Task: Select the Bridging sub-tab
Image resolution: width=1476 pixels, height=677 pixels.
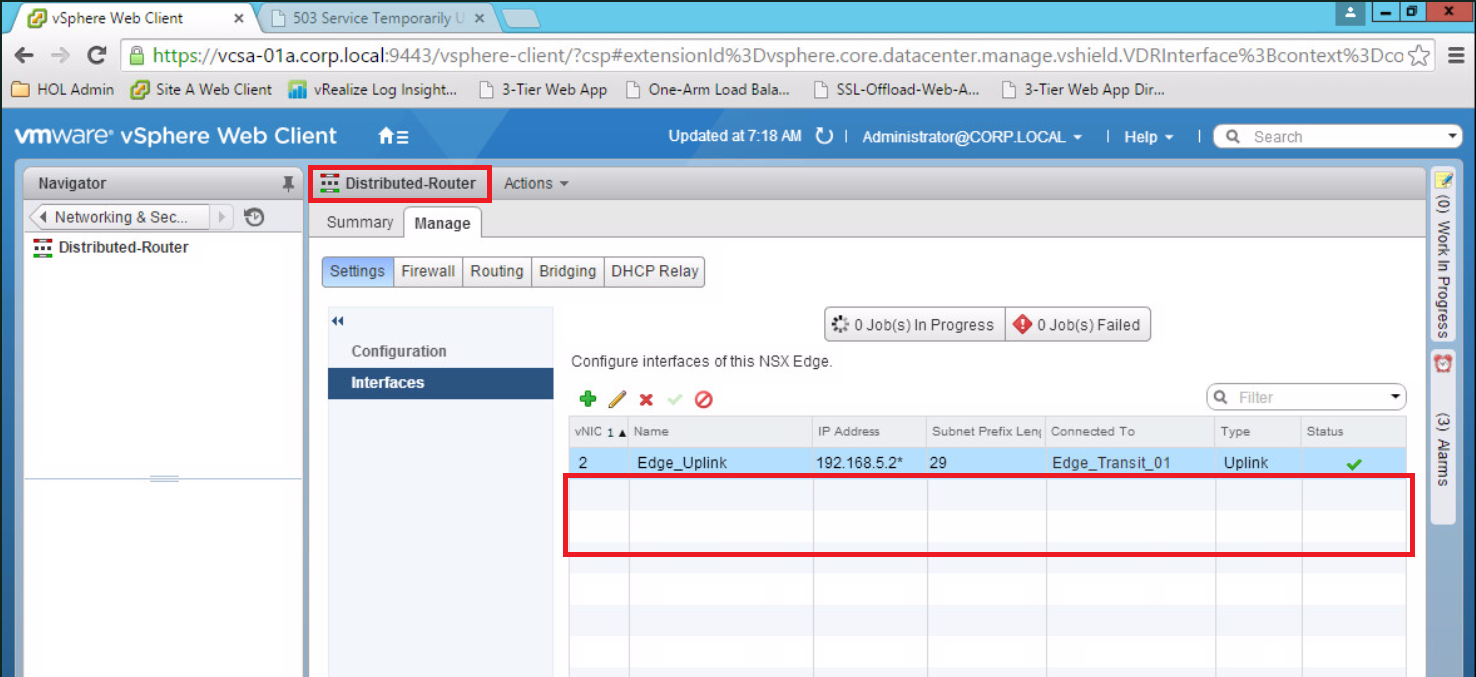Action: click(567, 271)
